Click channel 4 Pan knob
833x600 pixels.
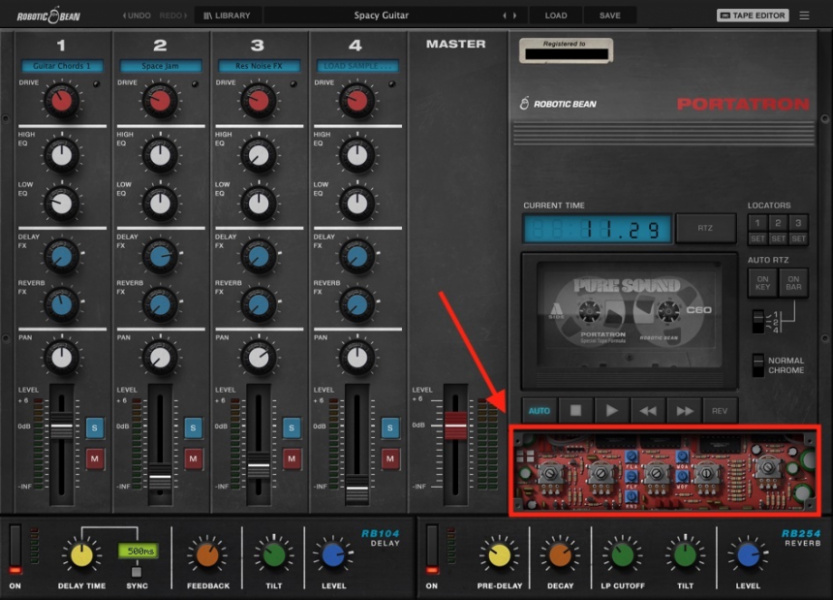click(x=357, y=358)
